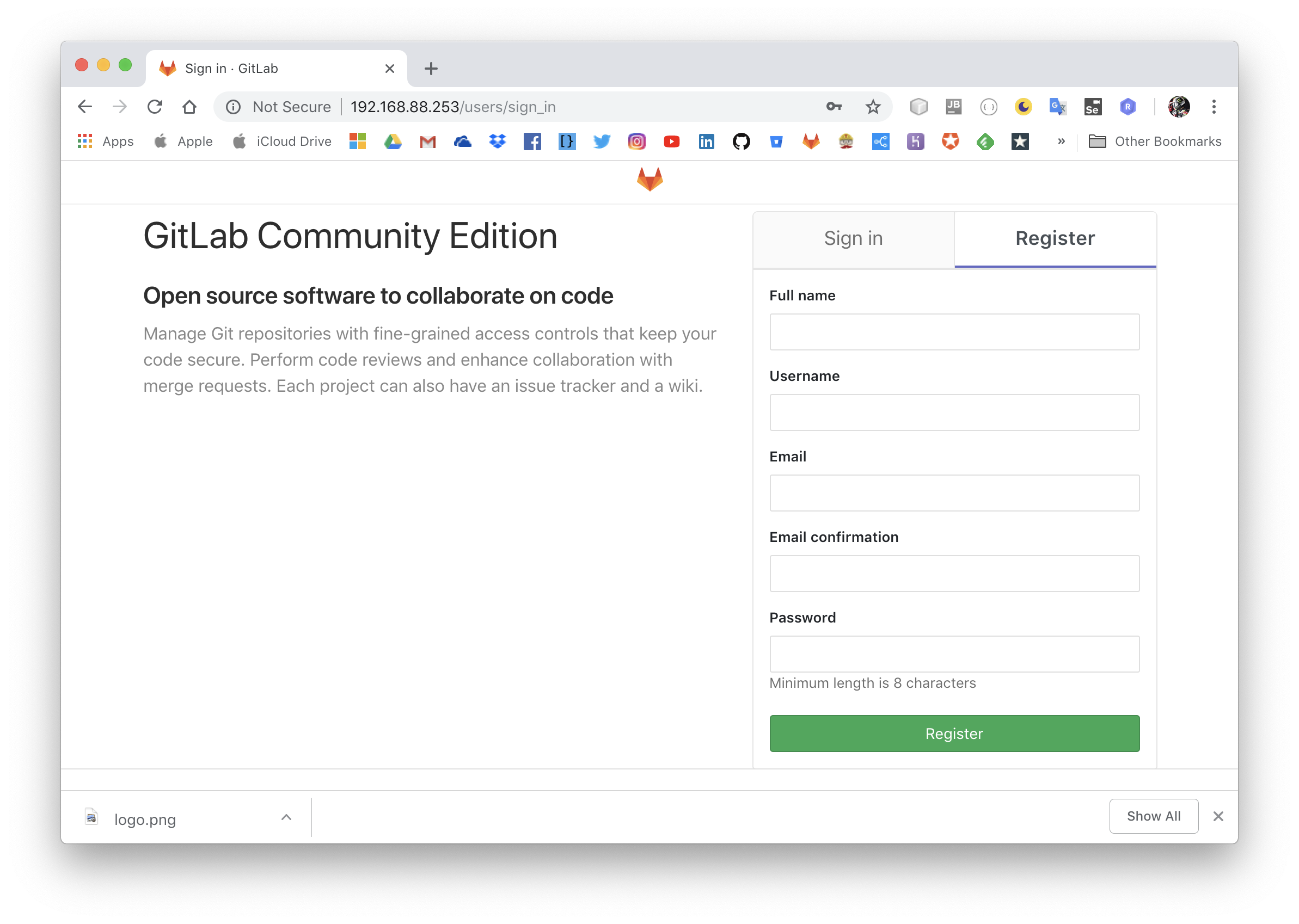Image resolution: width=1299 pixels, height=924 pixels.
Task: Open the Bitbucket bookmark
Action: [776, 141]
